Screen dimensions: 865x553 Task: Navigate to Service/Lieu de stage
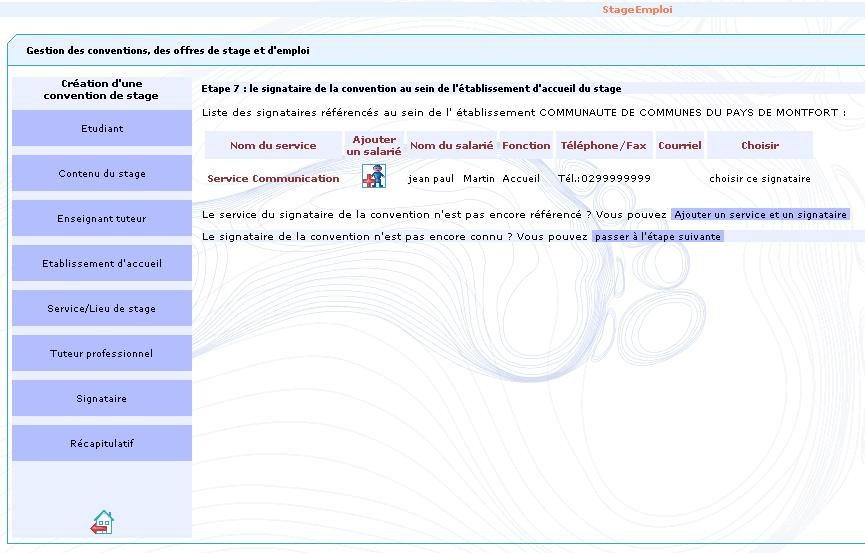102,309
